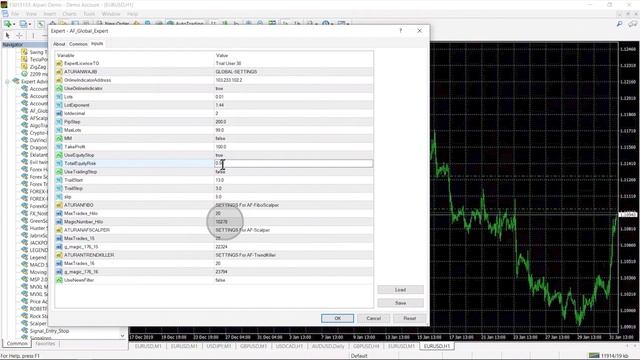The width and height of the screenshot is (640, 360).
Task: Select the ExpertLicenceTO variable icon
Action: click(x=59, y=64)
